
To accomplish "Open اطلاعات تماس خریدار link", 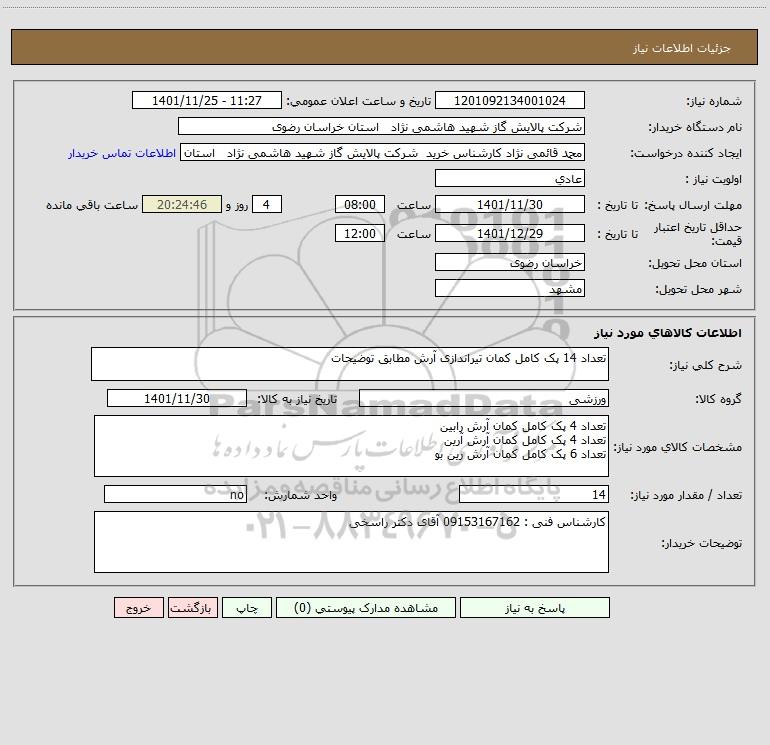I will pyautogui.click(x=122, y=153).
